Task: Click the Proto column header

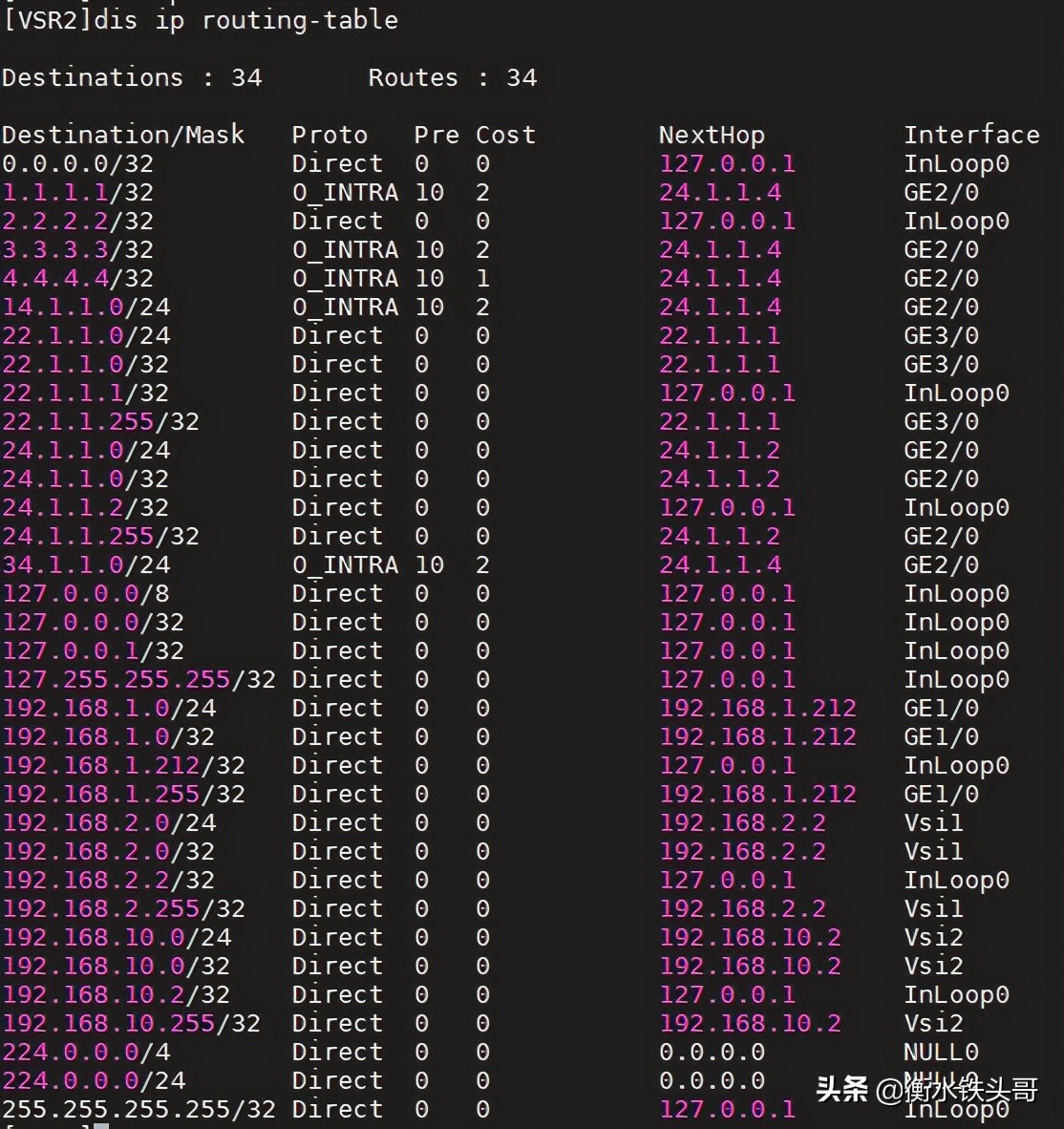Action: coord(330,135)
